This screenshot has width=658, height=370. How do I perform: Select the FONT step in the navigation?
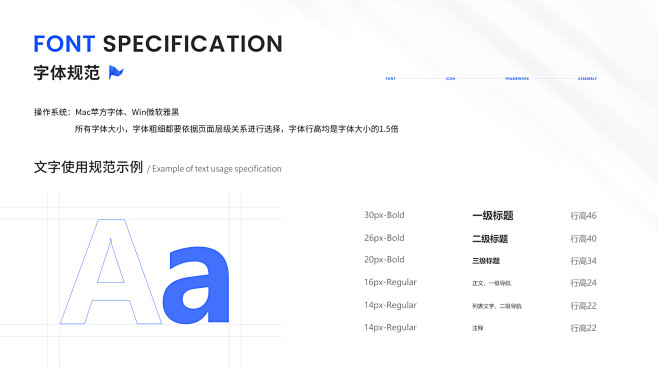pyautogui.click(x=390, y=78)
